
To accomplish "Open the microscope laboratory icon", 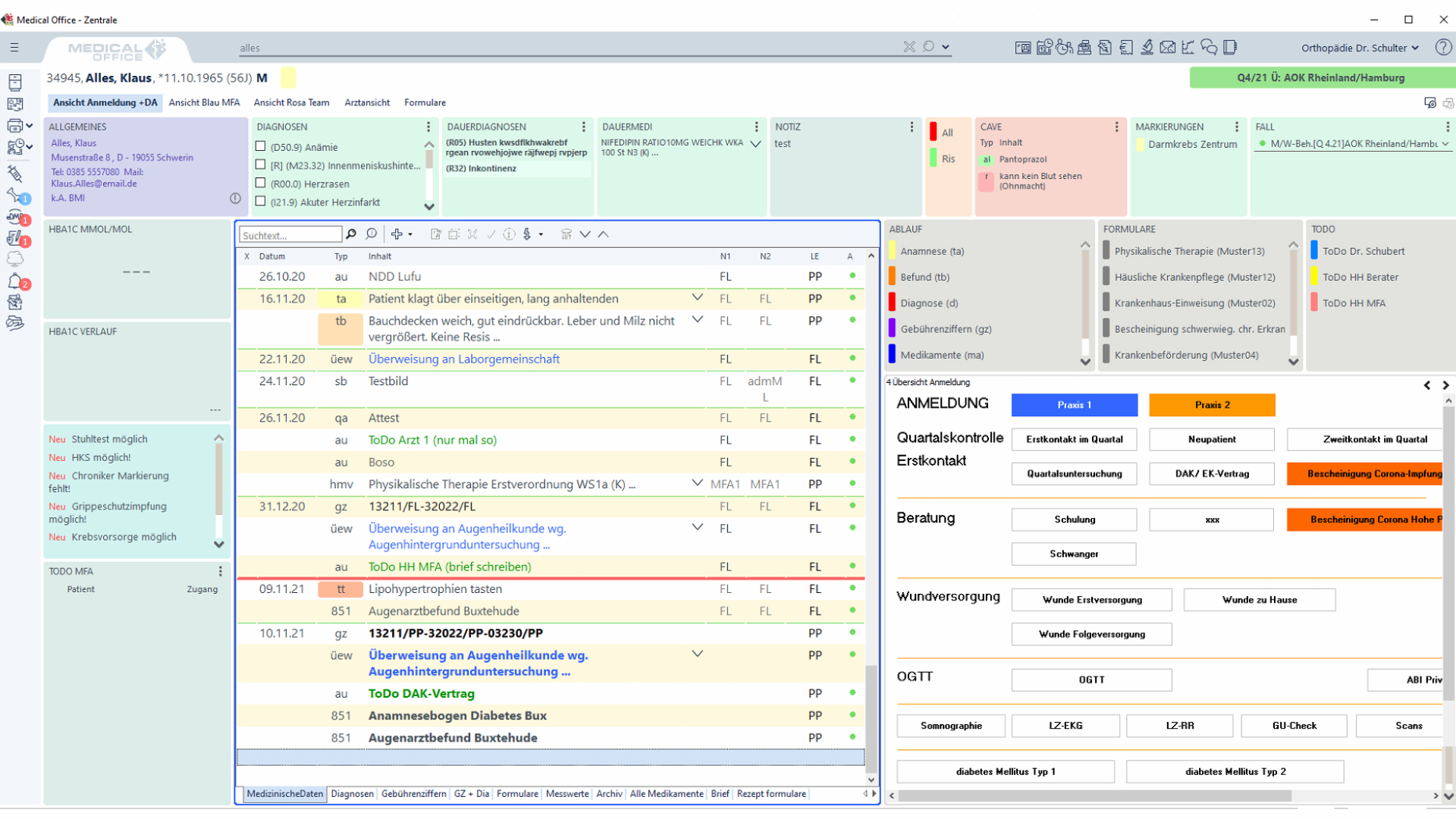I will click(x=1147, y=48).
